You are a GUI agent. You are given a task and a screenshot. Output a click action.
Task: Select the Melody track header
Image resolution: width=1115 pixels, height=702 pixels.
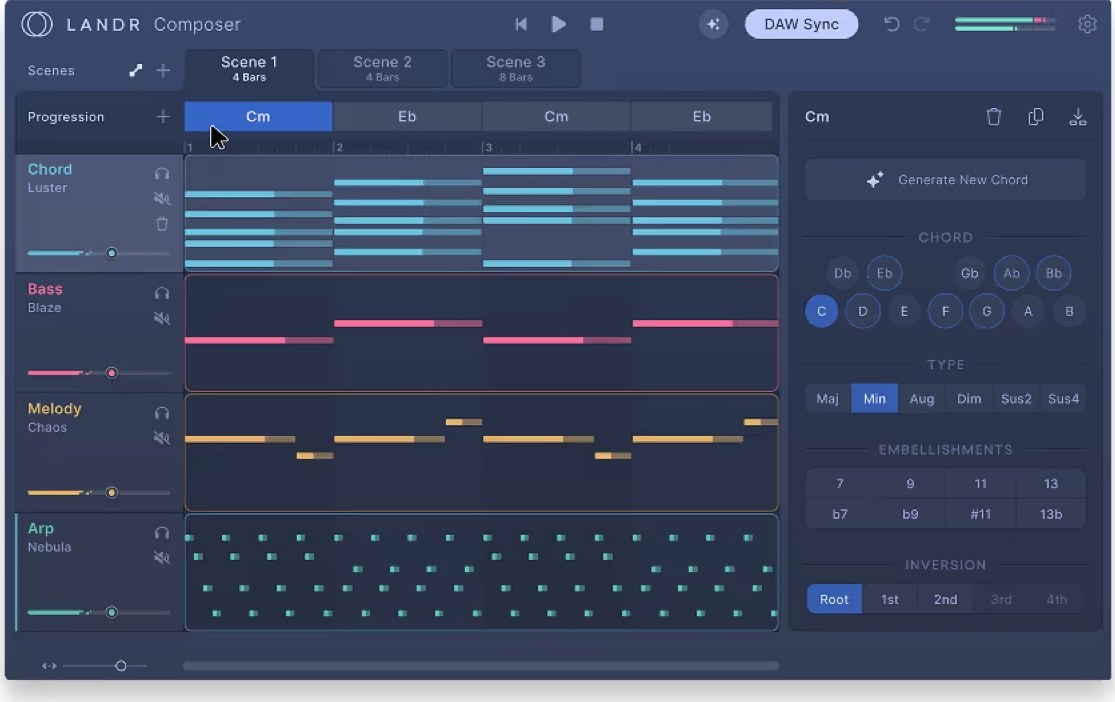pyautogui.click(x=99, y=452)
